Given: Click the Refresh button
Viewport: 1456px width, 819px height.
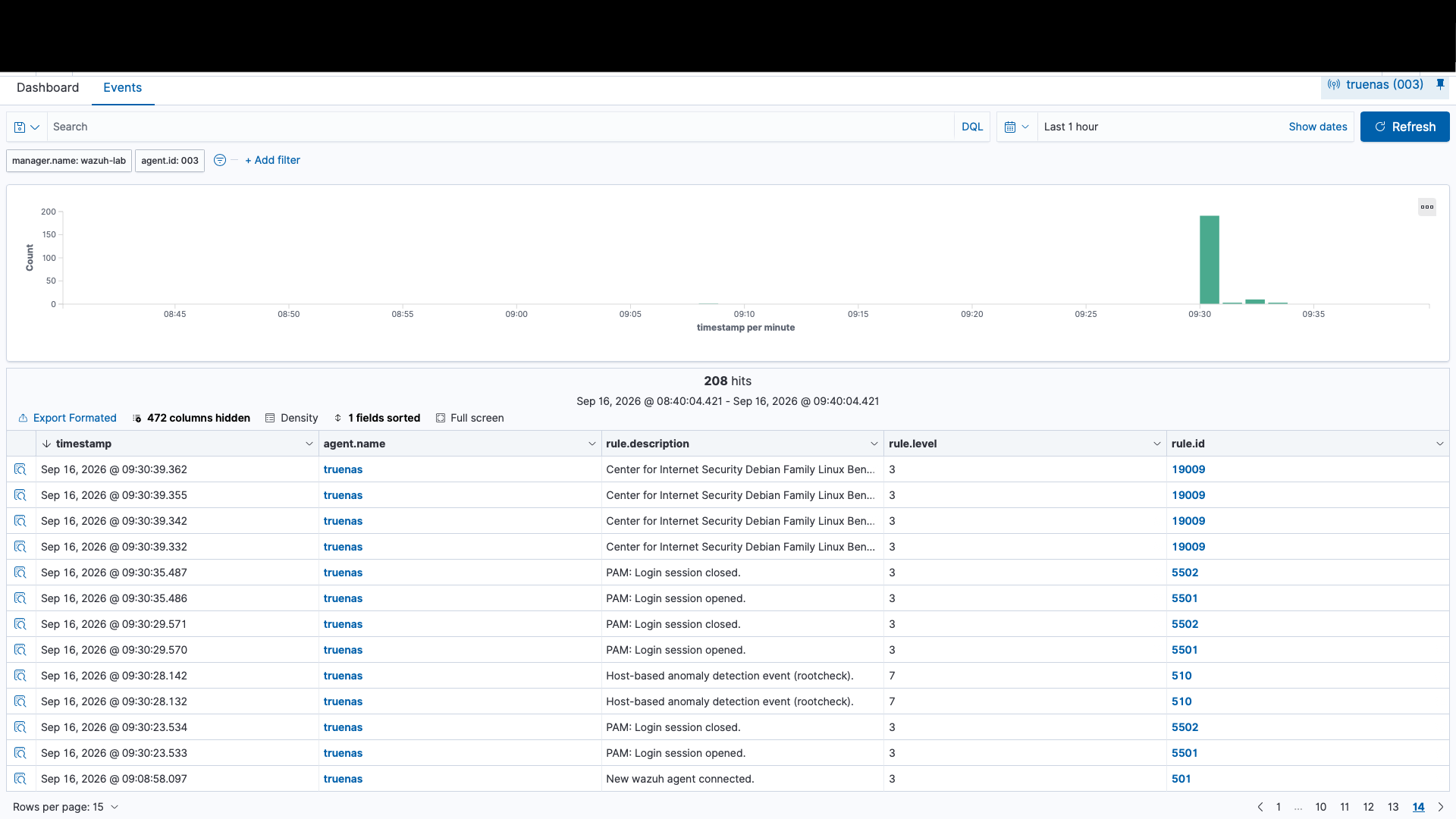Looking at the screenshot, I should coord(1404,127).
